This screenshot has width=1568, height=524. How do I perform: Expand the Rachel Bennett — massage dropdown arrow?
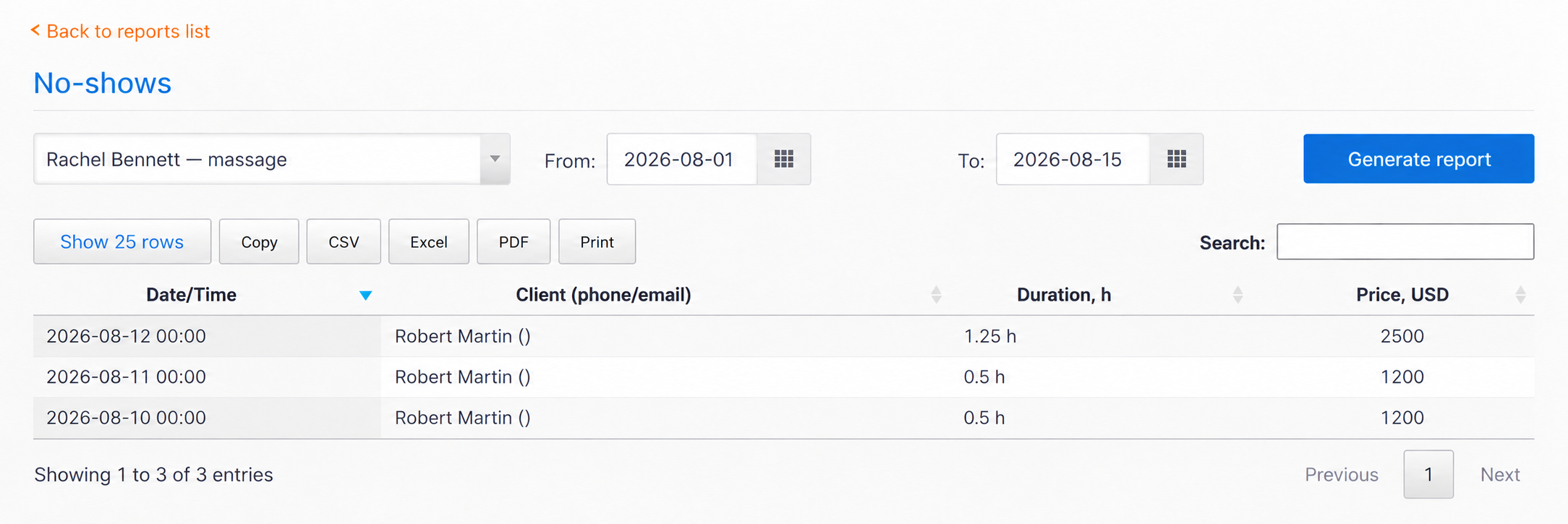coord(495,159)
